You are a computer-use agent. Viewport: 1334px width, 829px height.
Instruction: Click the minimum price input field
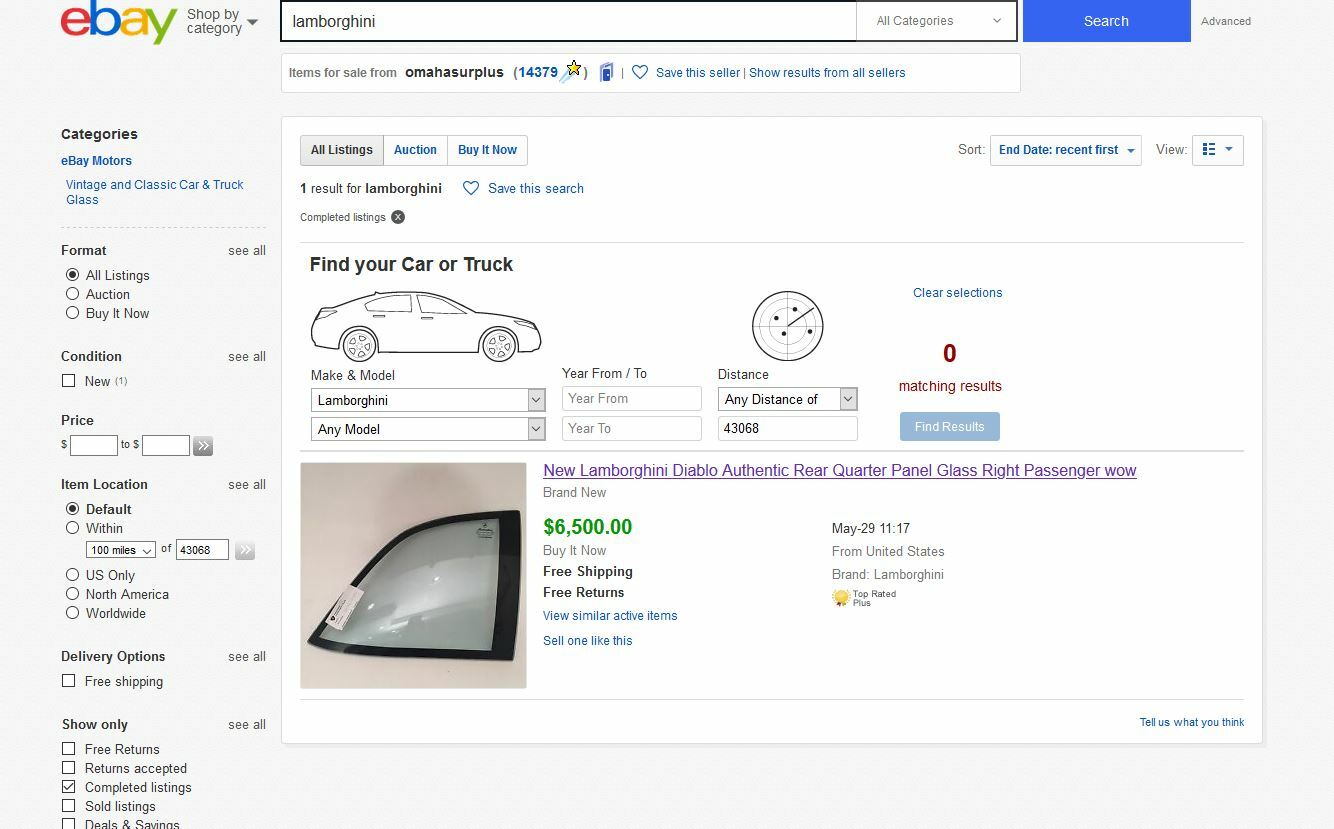[94, 446]
